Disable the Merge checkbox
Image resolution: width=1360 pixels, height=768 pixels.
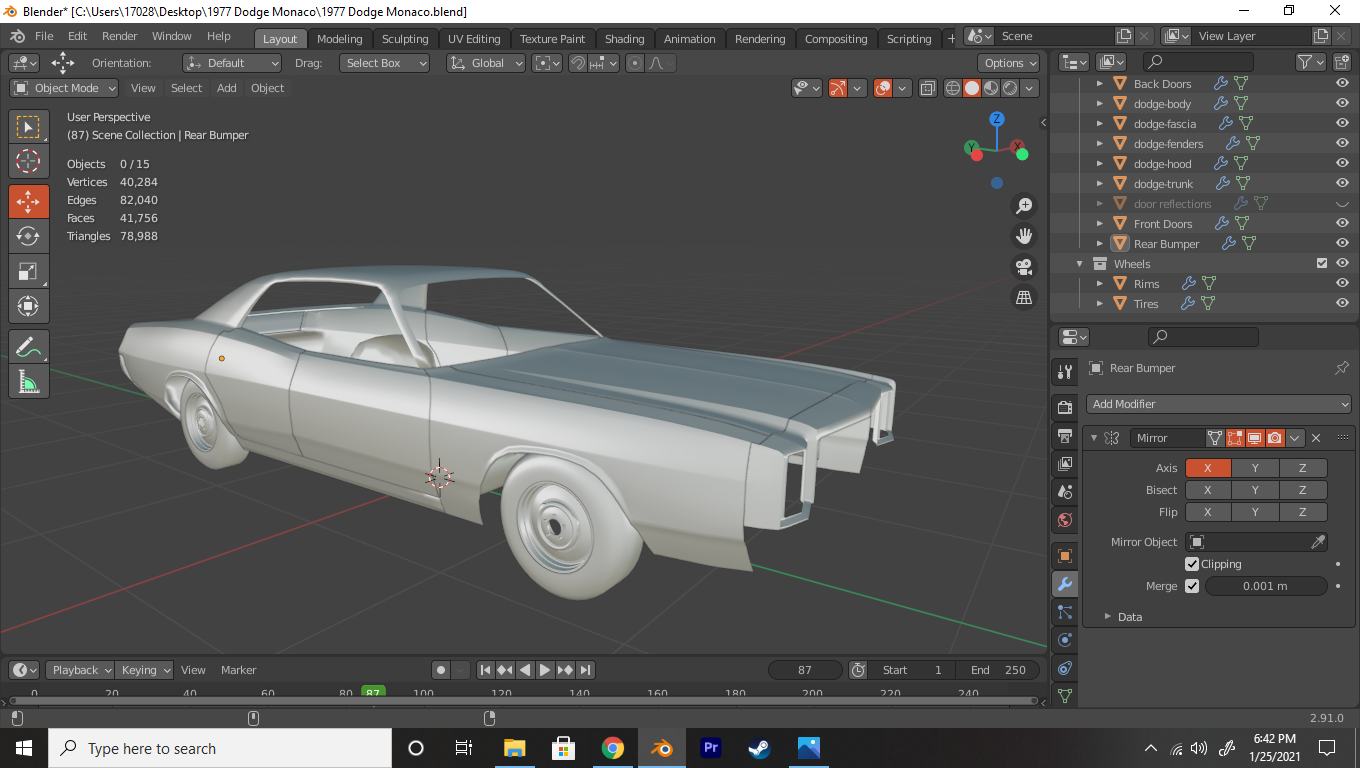pos(1192,586)
